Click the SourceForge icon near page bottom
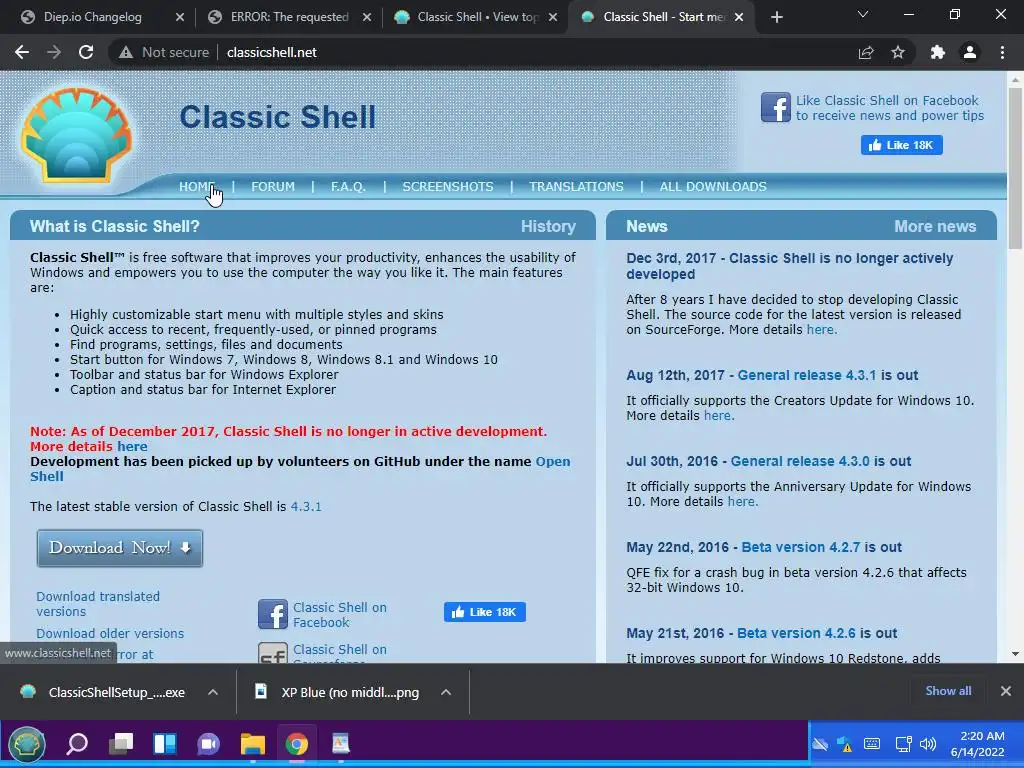Viewport: 1024px width, 768px height. click(272, 653)
